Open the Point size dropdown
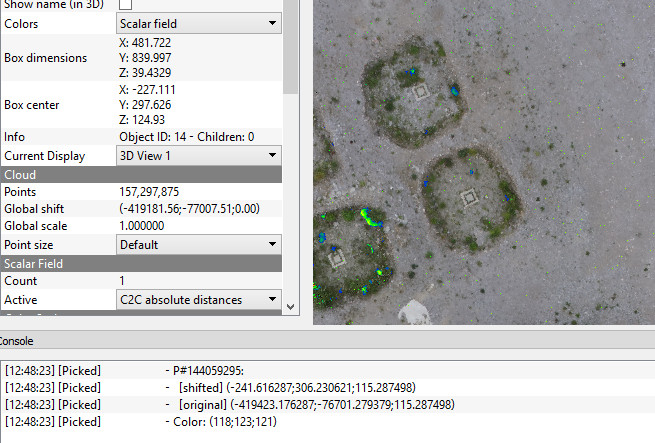 tap(198, 245)
